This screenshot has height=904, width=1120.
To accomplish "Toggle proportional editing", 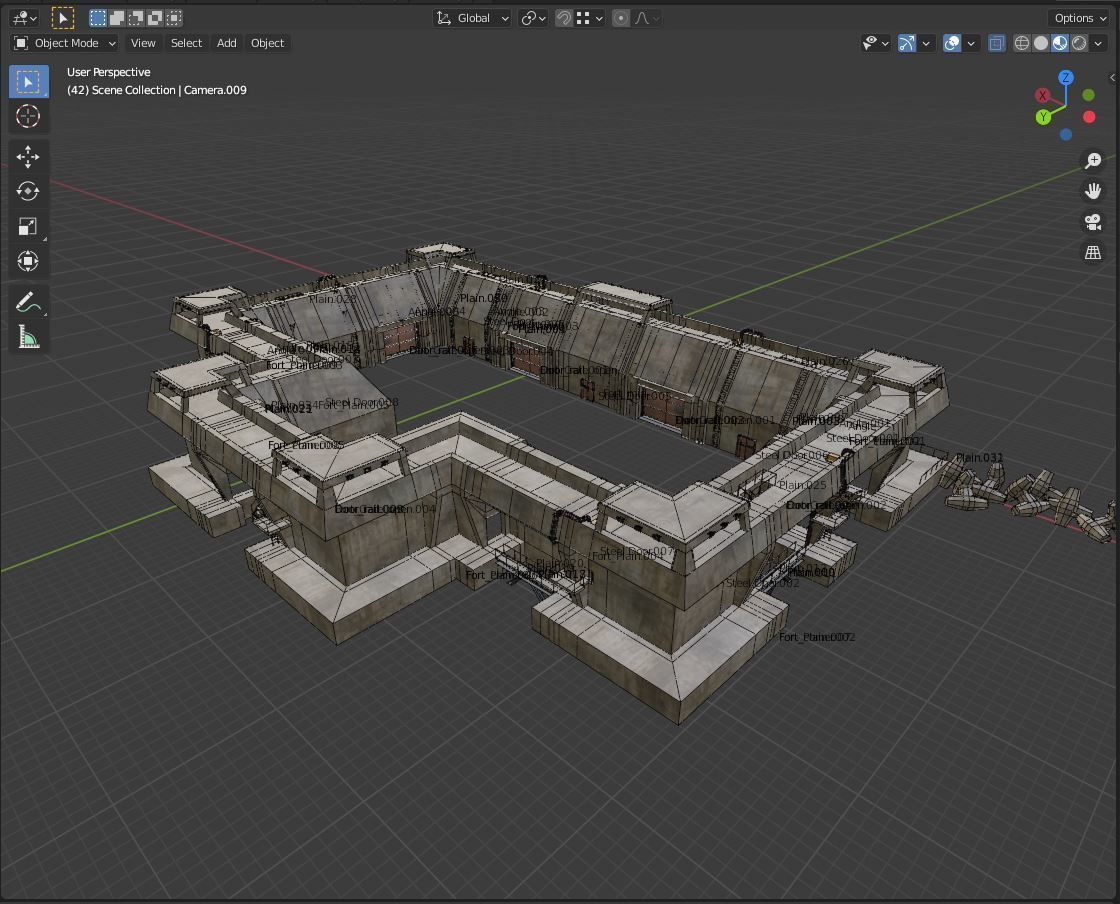I will click(621, 18).
